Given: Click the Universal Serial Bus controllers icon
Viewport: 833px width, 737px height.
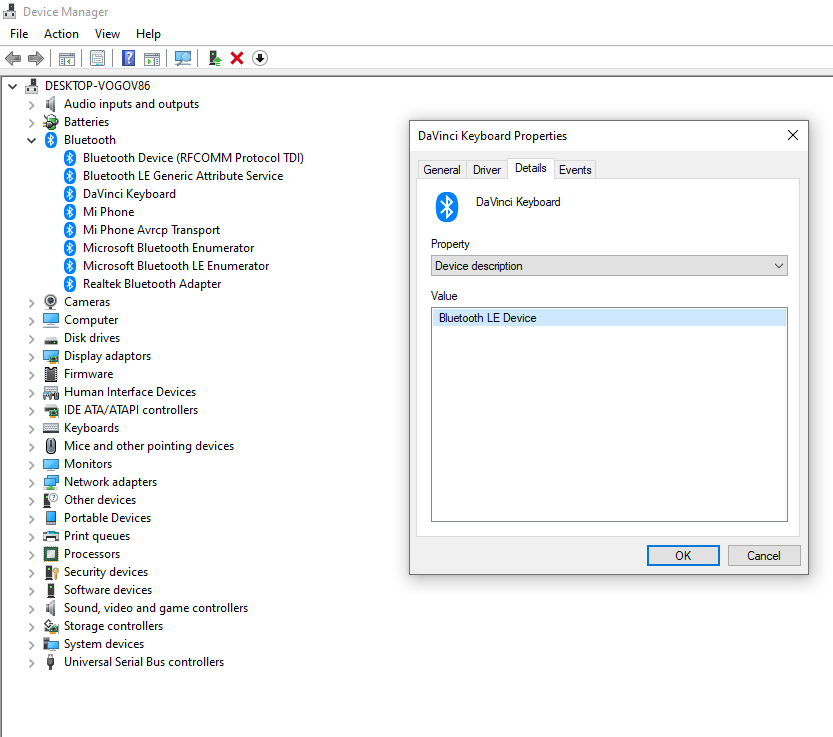Looking at the screenshot, I should coord(50,662).
